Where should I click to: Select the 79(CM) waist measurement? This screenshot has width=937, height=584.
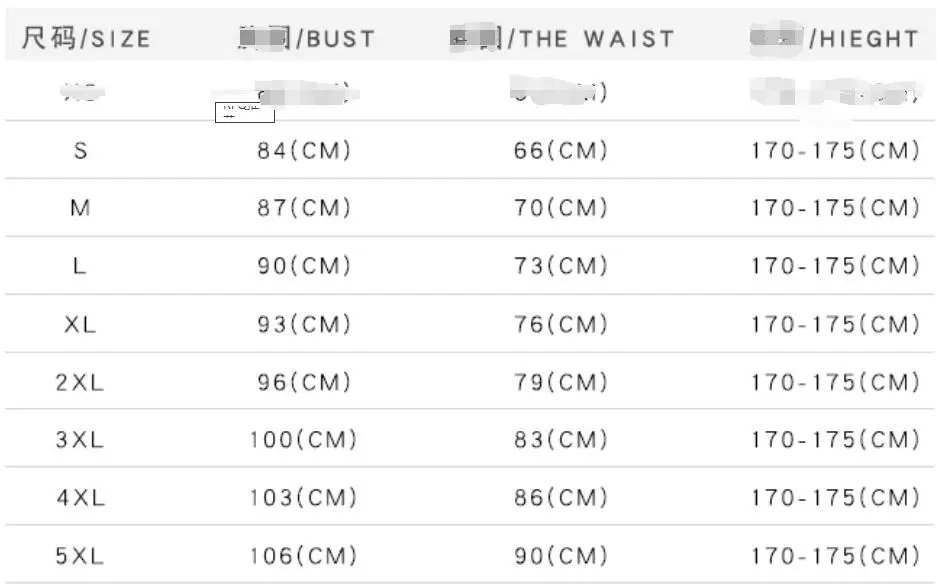[x=561, y=382]
